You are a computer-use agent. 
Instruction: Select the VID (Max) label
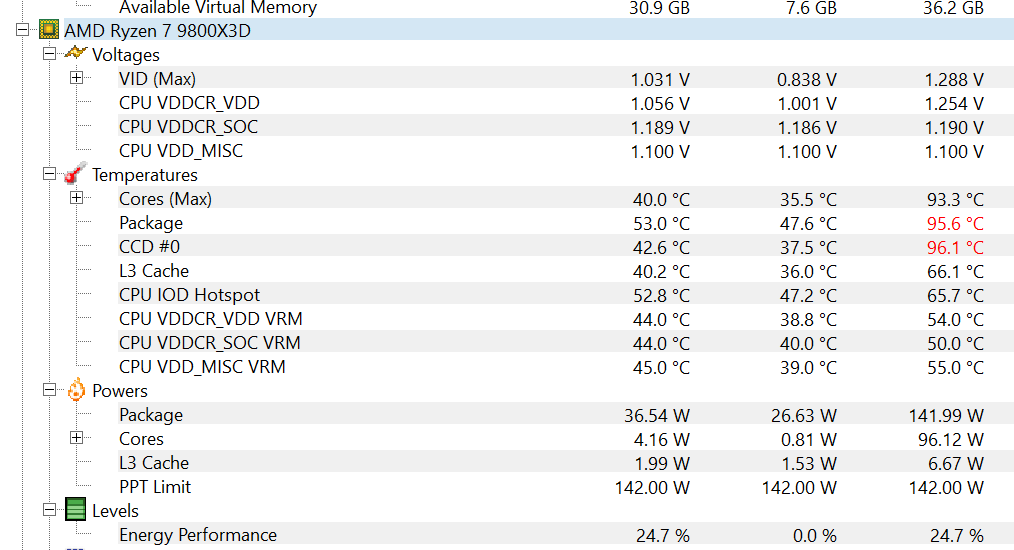[x=157, y=79]
